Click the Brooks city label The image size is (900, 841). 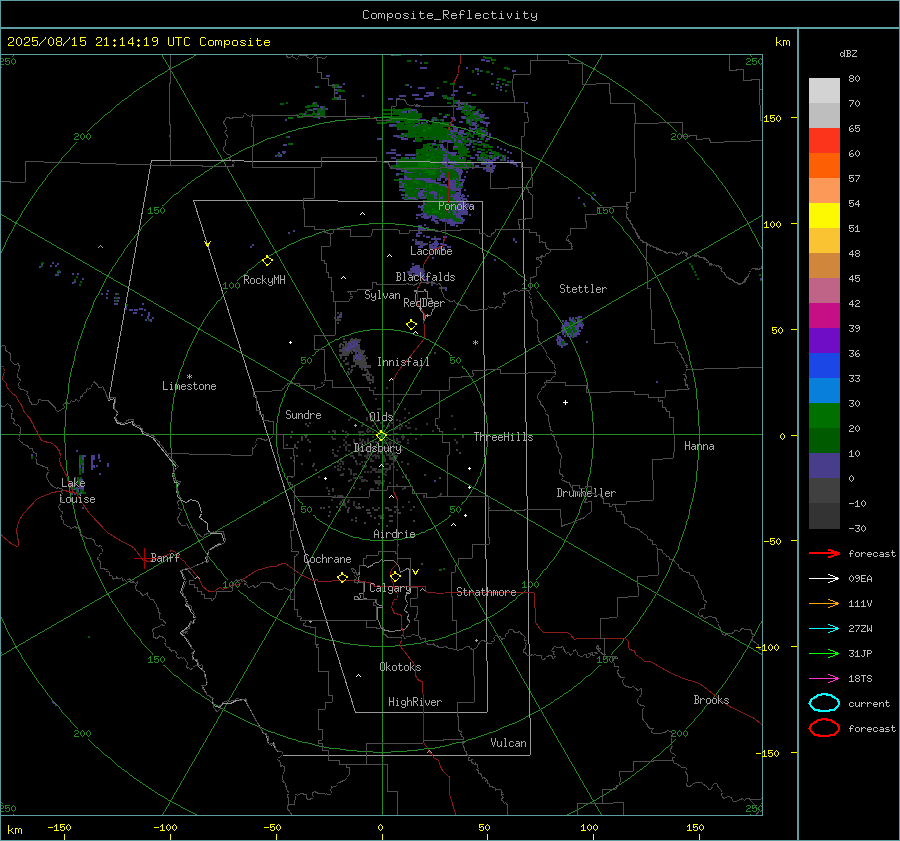pos(711,700)
